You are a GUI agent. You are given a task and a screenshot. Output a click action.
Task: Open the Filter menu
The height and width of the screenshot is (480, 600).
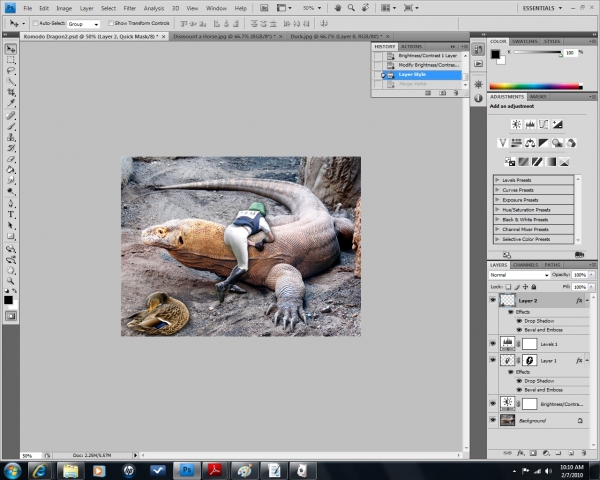129,8
